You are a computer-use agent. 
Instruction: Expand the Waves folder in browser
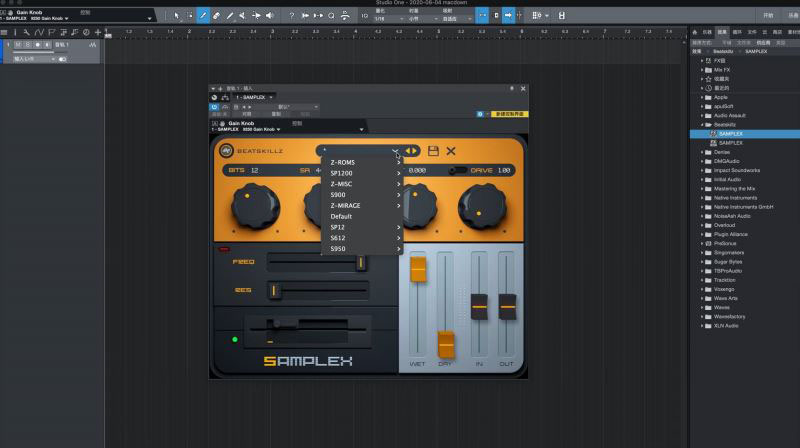(703, 307)
